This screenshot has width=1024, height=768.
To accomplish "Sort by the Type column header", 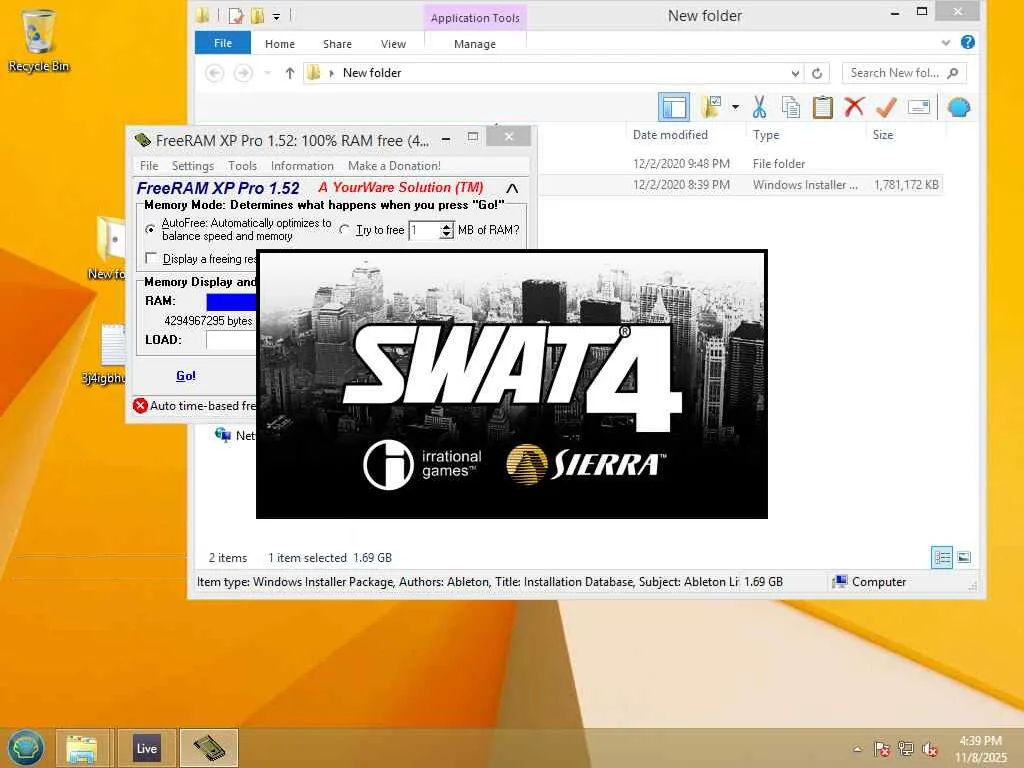I will [766, 135].
